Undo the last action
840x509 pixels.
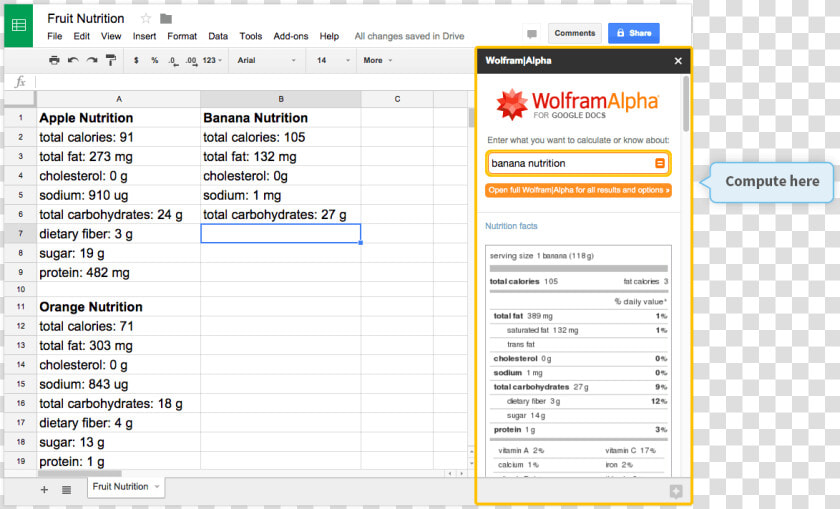[73, 60]
